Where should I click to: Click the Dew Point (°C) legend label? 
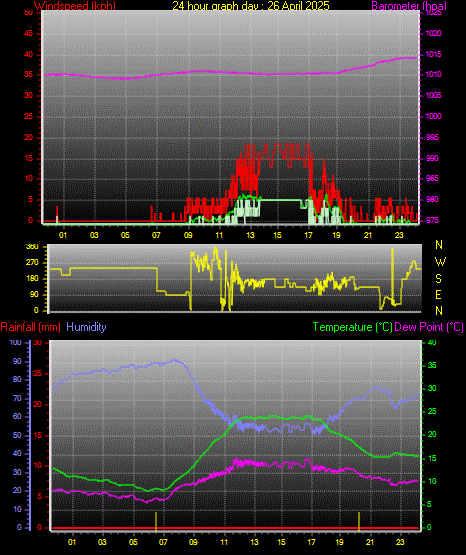tap(429, 327)
